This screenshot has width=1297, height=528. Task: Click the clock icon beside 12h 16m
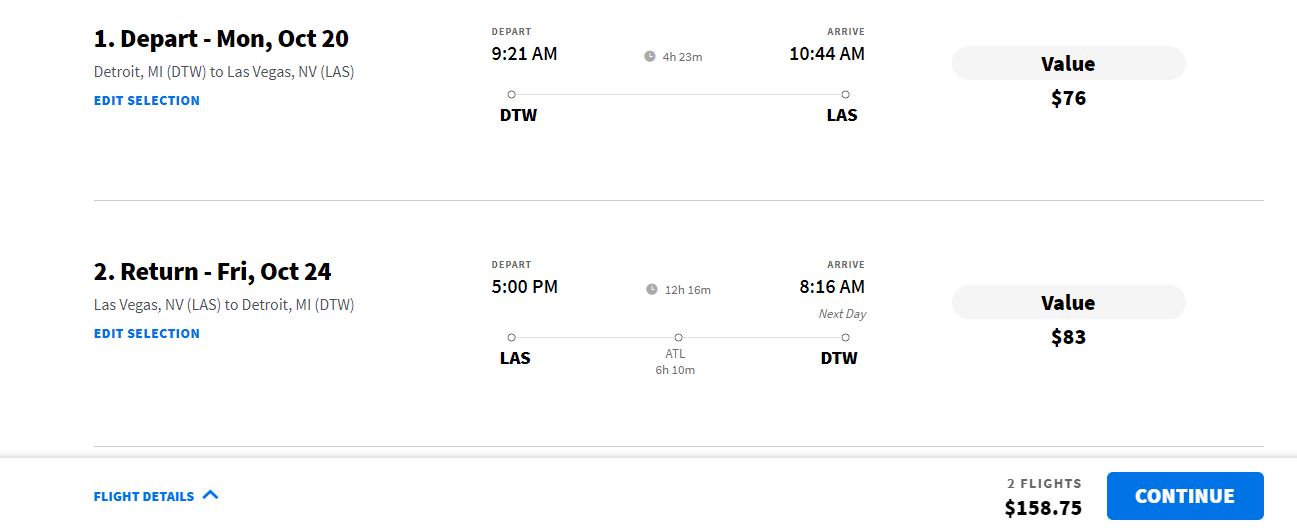click(x=652, y=289)
